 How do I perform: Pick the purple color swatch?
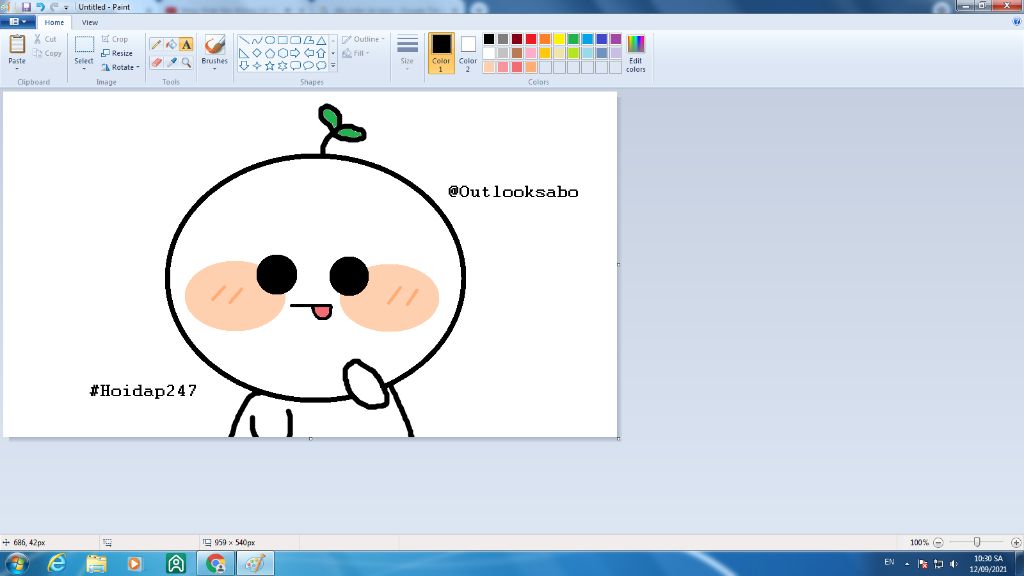616,39
